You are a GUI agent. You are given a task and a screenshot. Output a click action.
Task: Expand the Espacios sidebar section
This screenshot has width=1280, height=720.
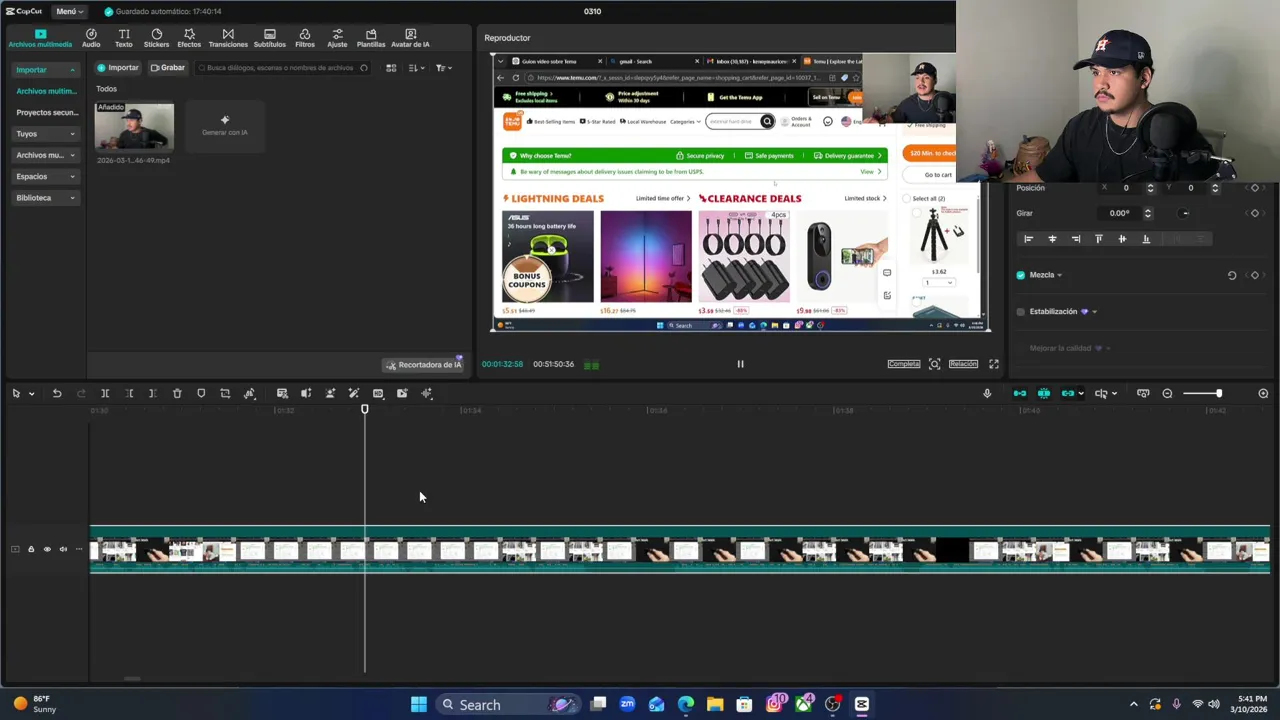pyautogui.click(x=45, y=176)
